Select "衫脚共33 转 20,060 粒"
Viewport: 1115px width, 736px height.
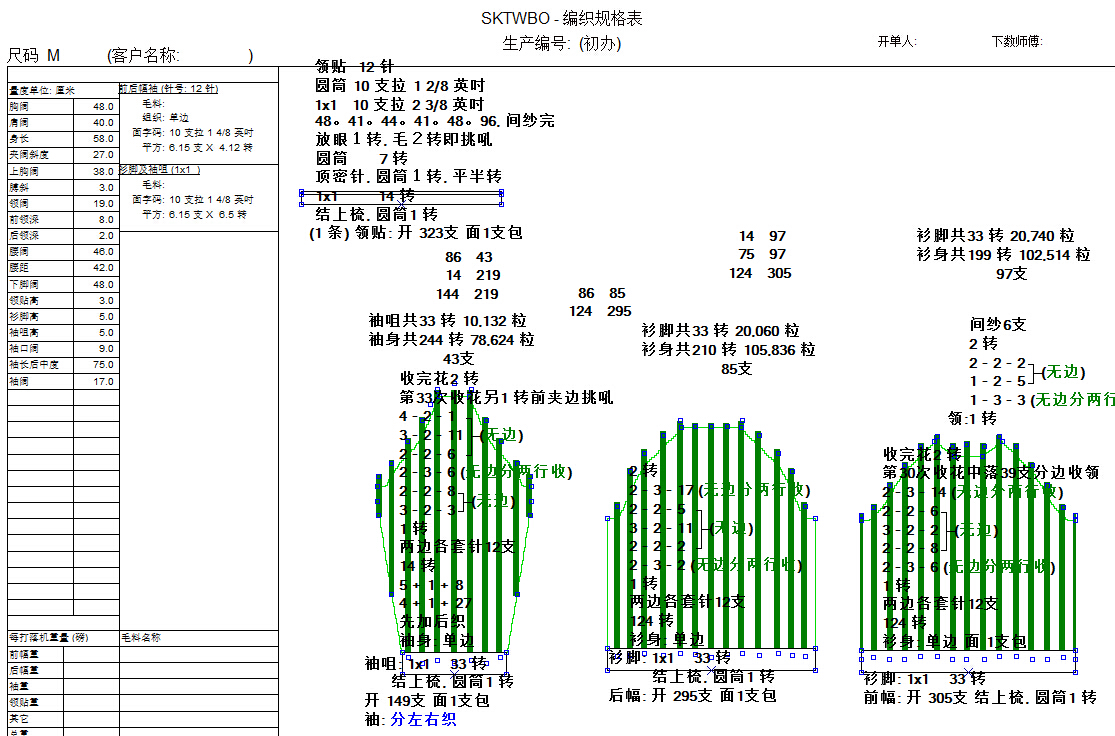[x=720, y=331]
